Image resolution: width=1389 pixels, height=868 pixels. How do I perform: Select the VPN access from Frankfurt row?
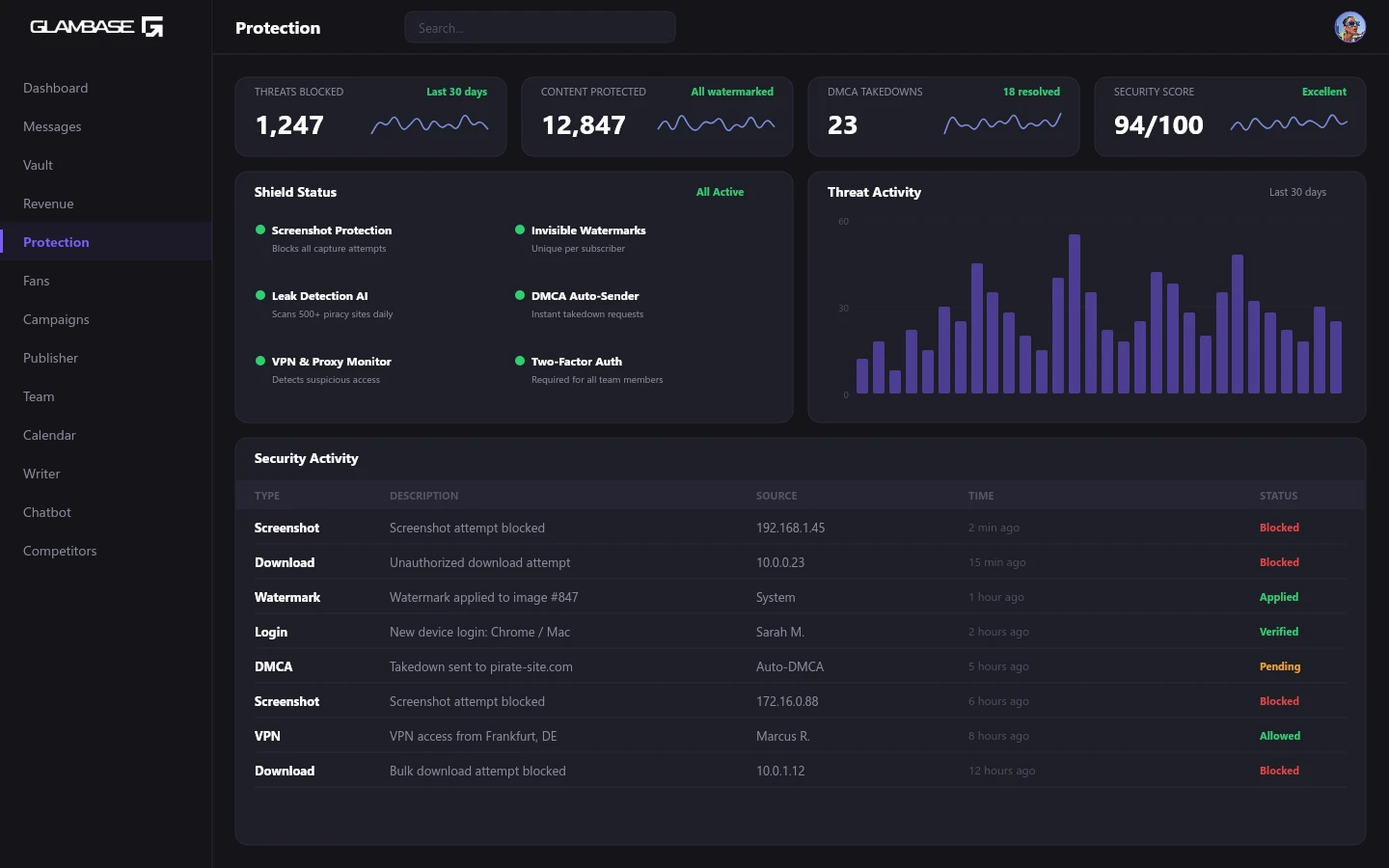[473, 736]
